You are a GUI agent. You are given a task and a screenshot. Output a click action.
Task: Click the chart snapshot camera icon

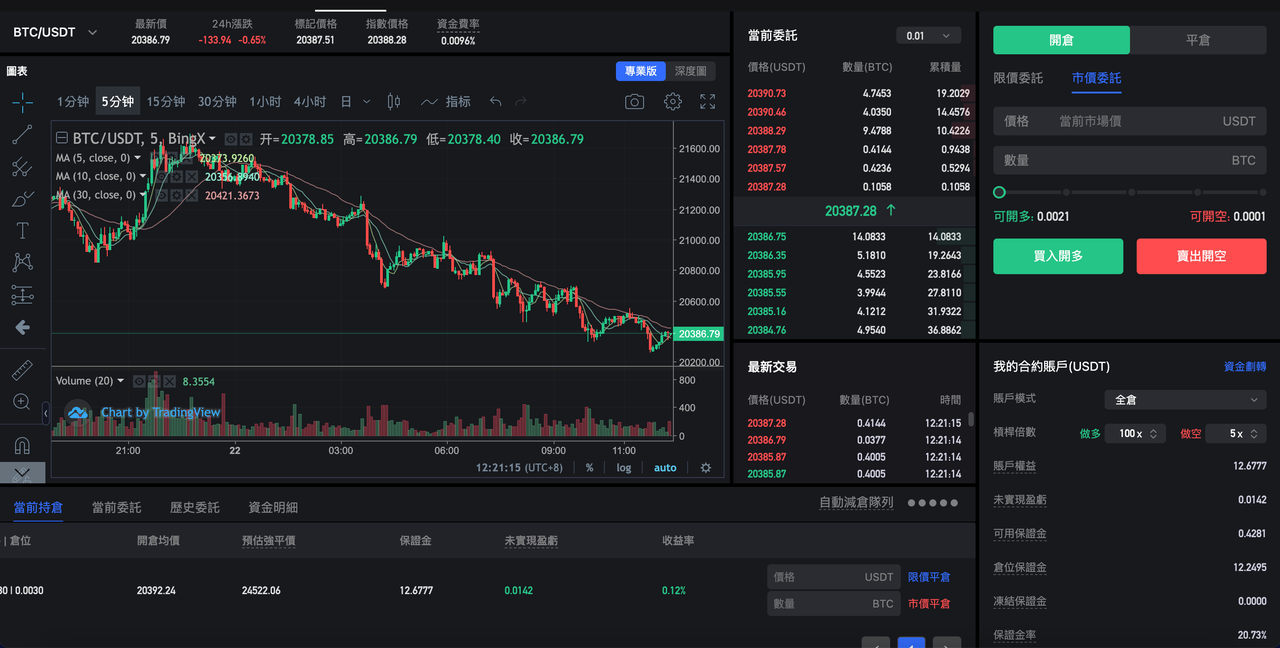(x=634, y=102)
